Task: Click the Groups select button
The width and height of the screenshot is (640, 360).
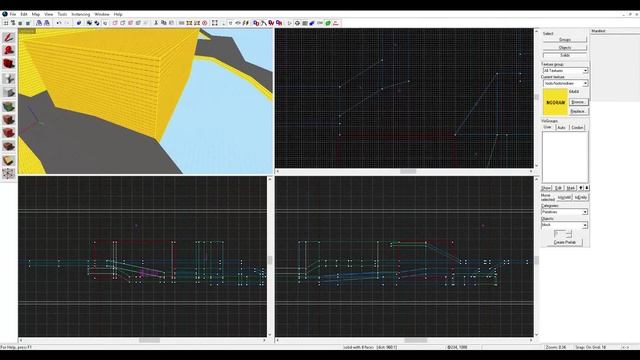Action: [x=565, y=40]
